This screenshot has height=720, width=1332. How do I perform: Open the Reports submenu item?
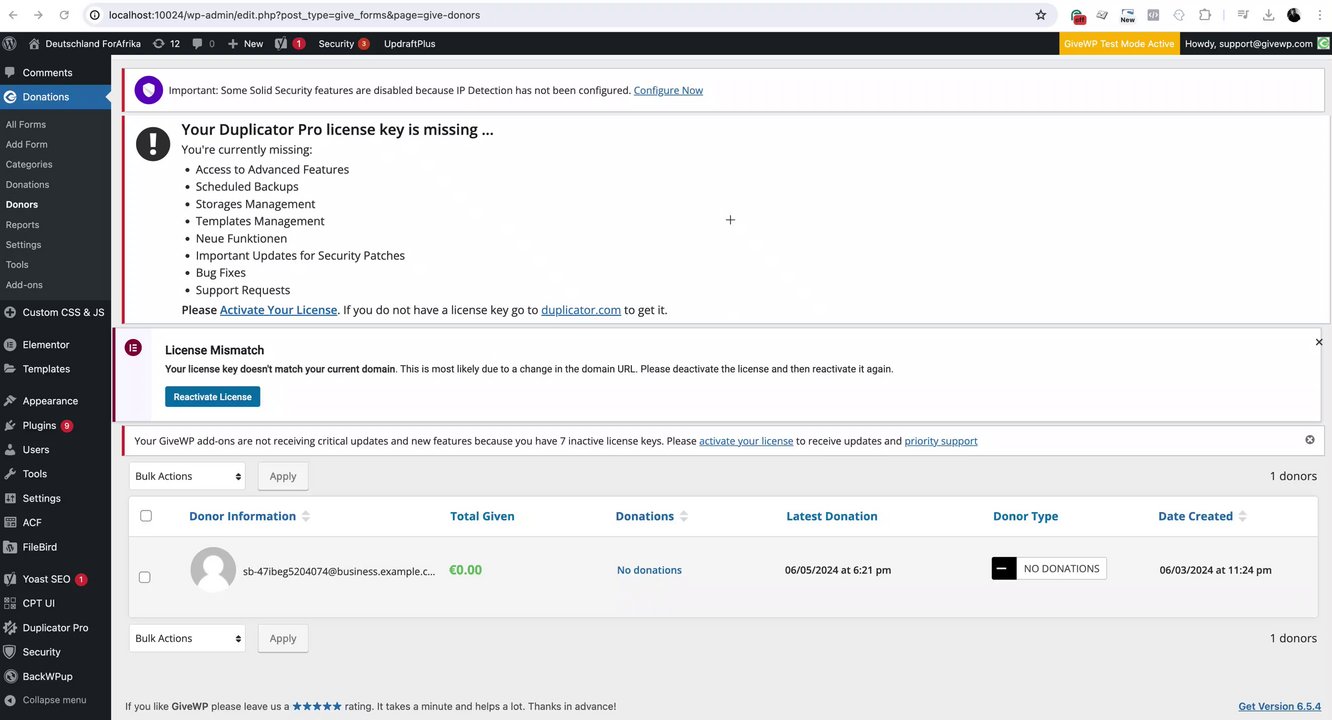(x=22, y=225)
